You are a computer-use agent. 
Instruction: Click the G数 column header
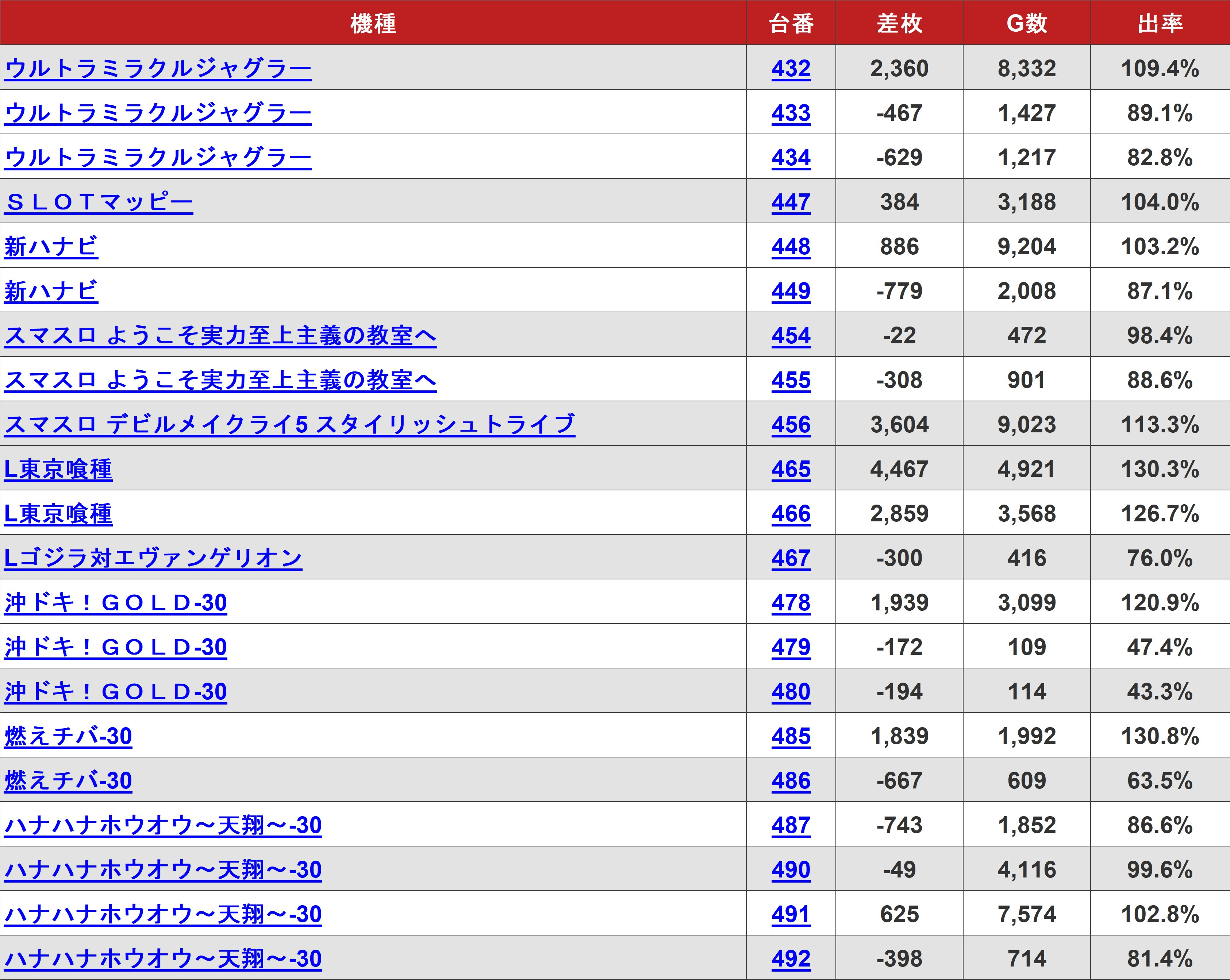tap(1026, 23)
